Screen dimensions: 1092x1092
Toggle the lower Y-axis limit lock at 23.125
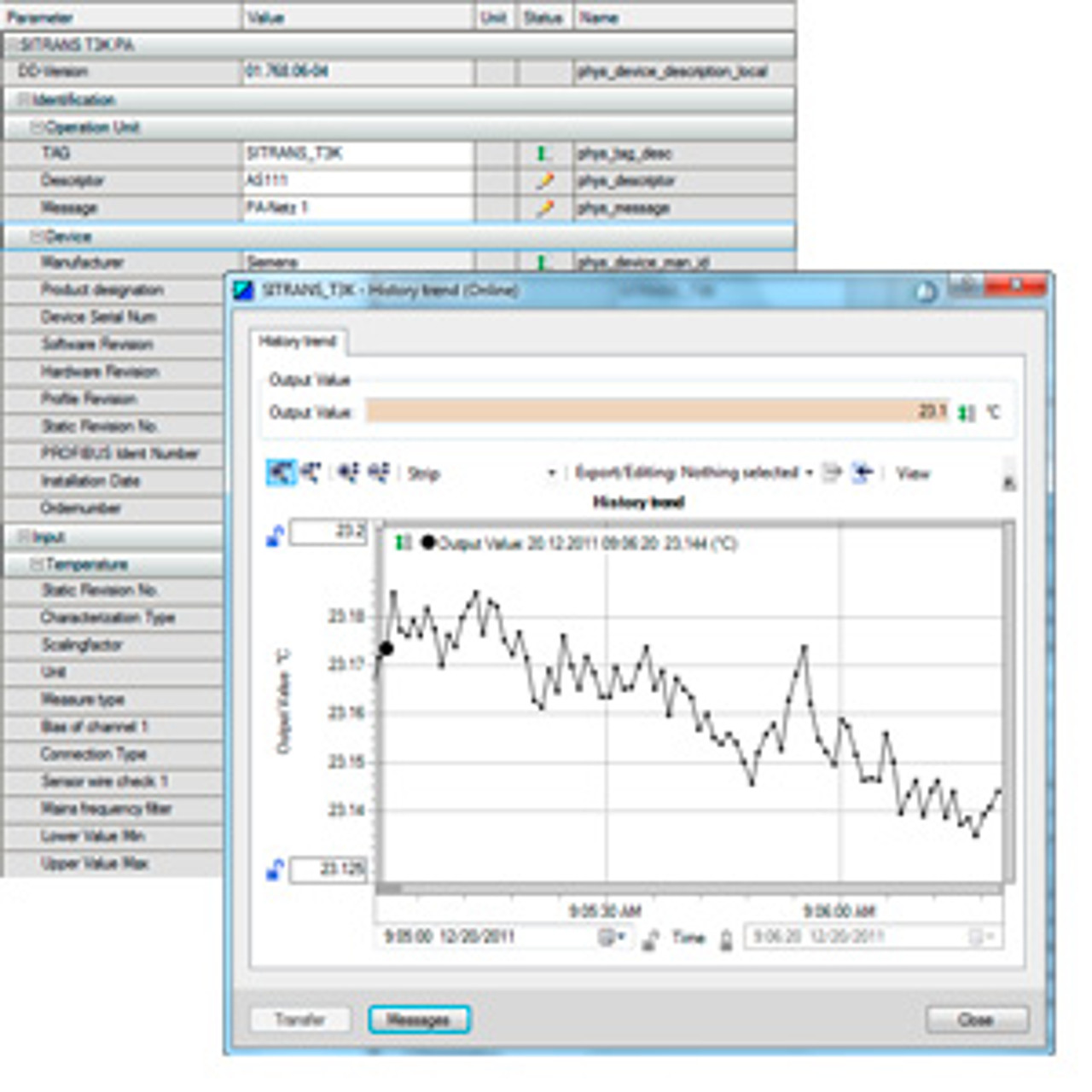coord(275,870)
